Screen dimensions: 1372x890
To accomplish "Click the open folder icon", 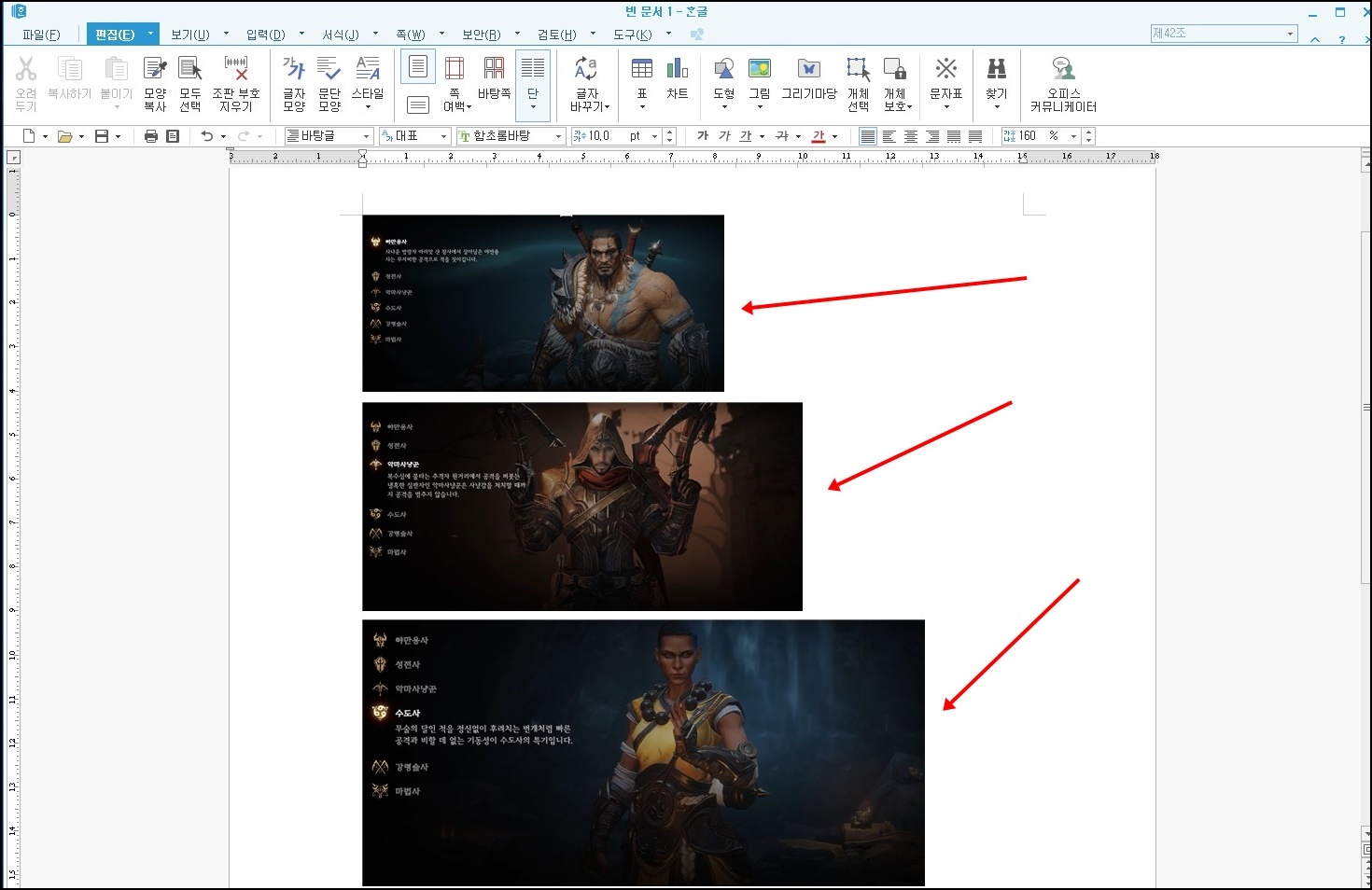I will pyautogui.click(x=64, y=136).
